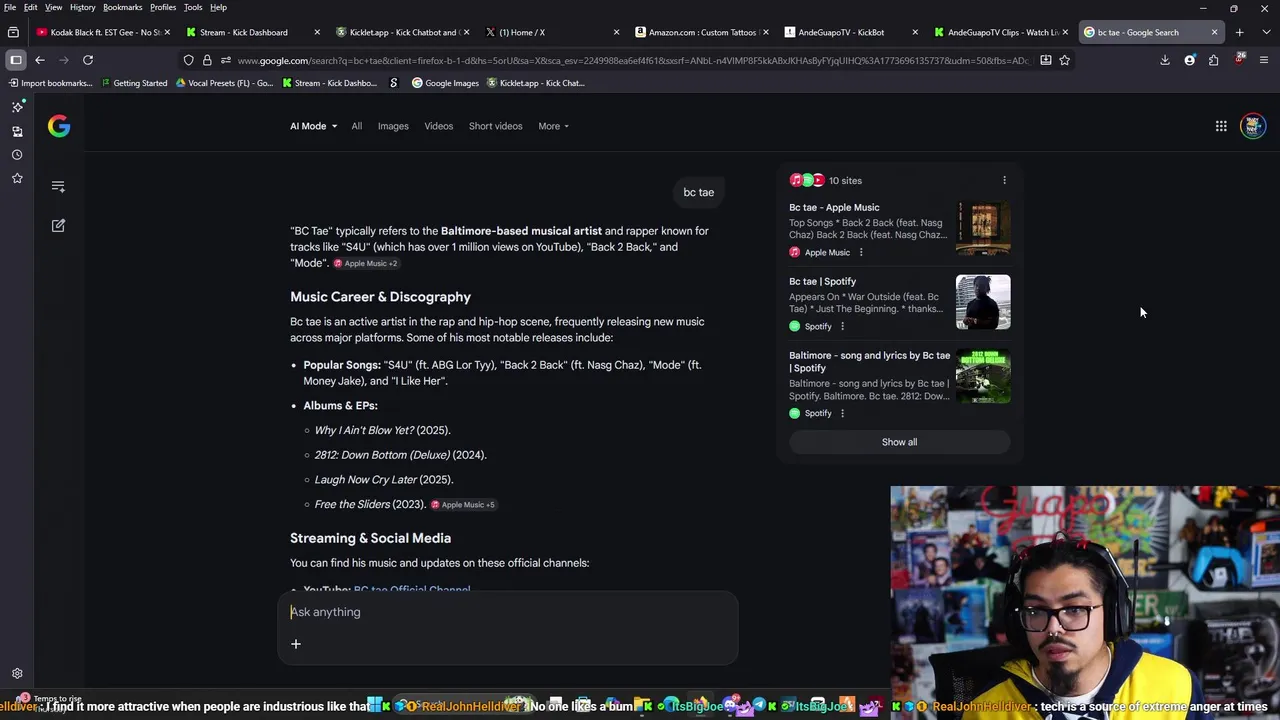Switch to the Videos results tab

tap(438, 126)
